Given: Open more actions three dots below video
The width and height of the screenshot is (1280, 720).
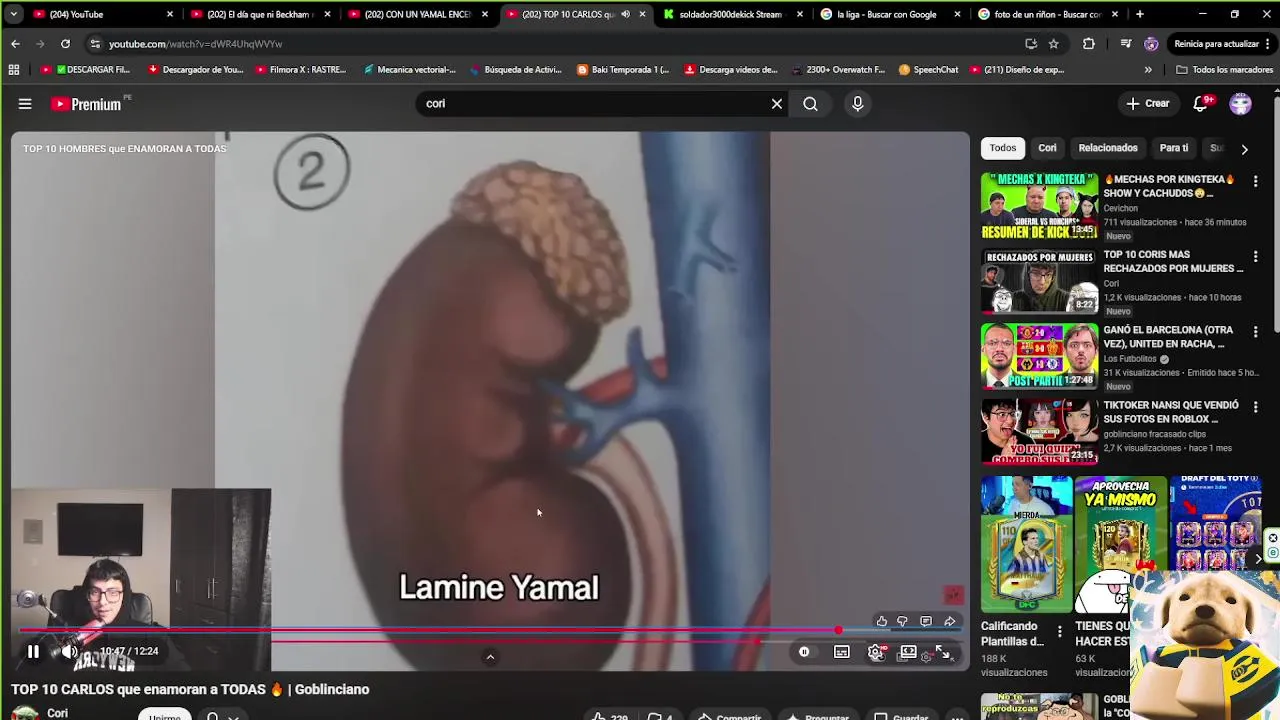Looking at the screenshot, I should click(x=957, y=716).
